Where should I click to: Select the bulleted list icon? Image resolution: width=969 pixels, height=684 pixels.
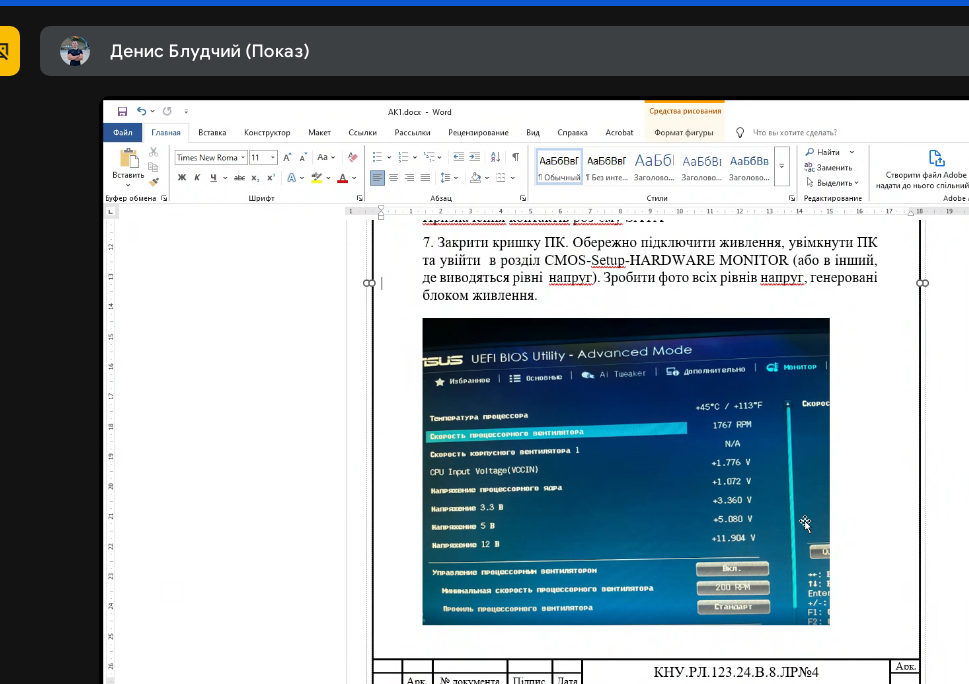coord(377,158)
